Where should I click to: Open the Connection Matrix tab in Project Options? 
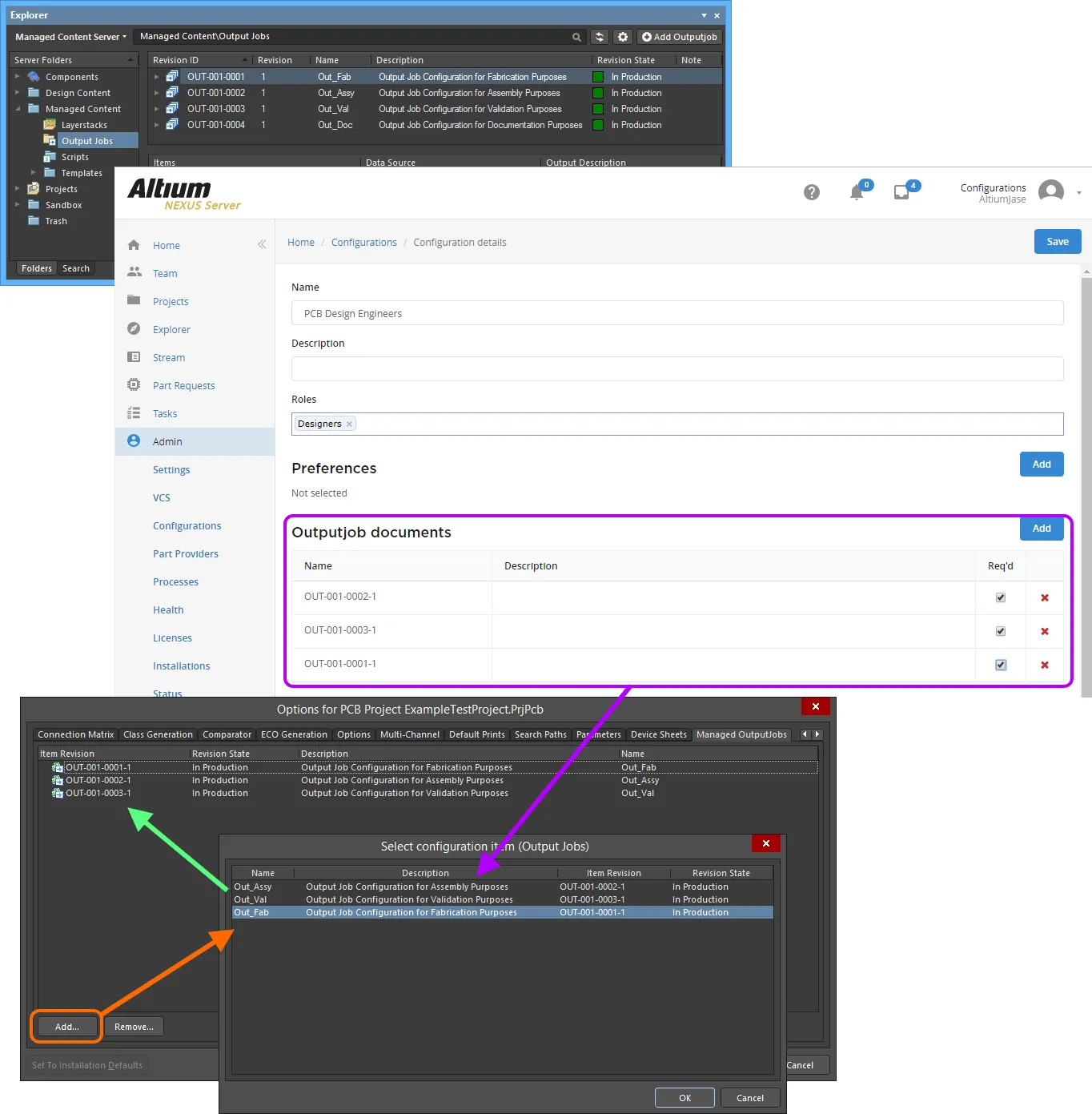75,734
